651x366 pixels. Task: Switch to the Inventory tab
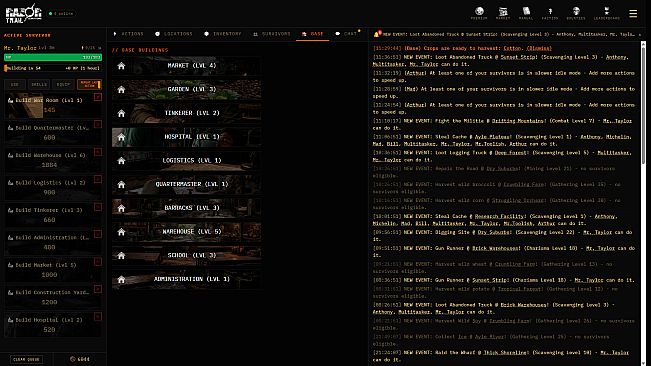point(223,34)
